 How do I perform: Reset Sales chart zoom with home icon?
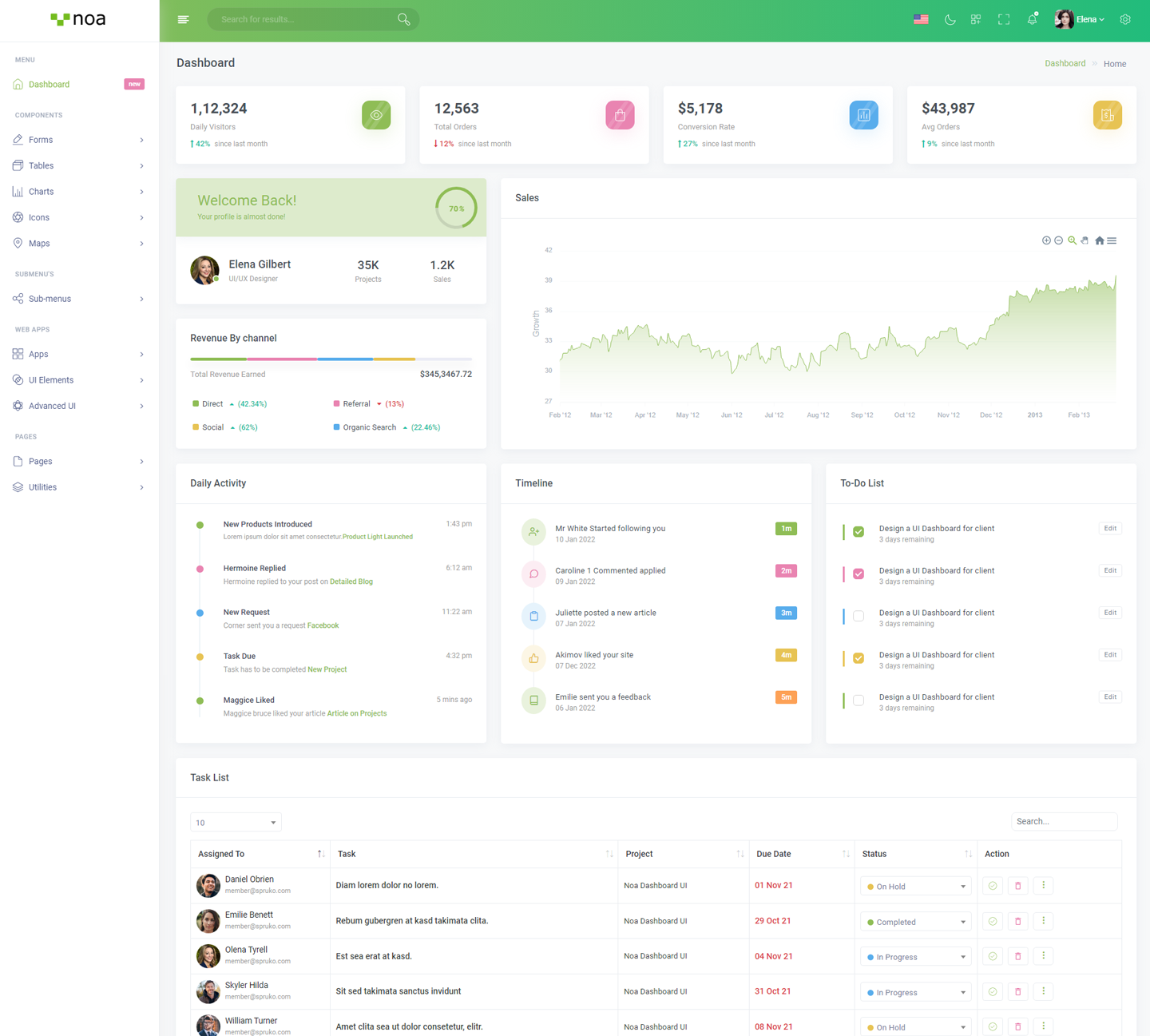click(x=1100, y=240)
